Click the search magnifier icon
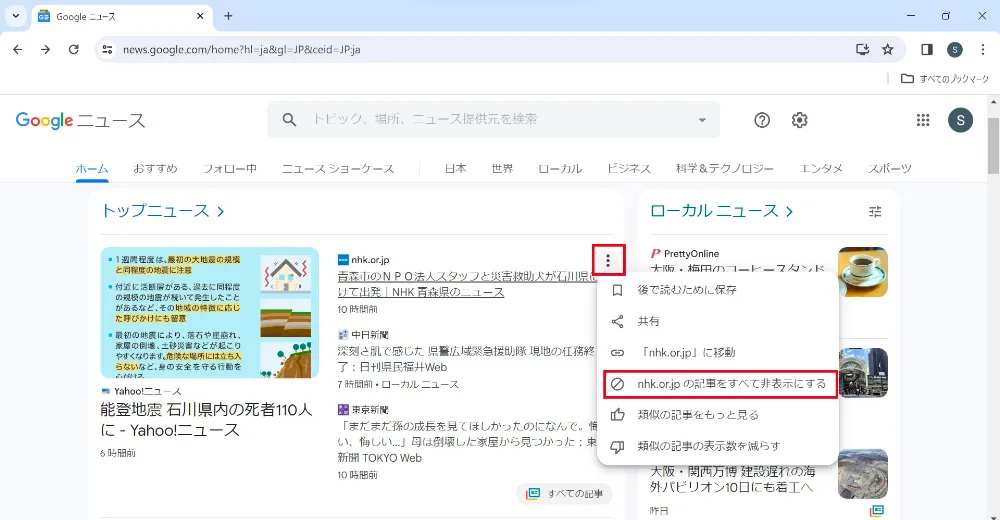Viewport: 1000px width, 520px height. (289, 119)
